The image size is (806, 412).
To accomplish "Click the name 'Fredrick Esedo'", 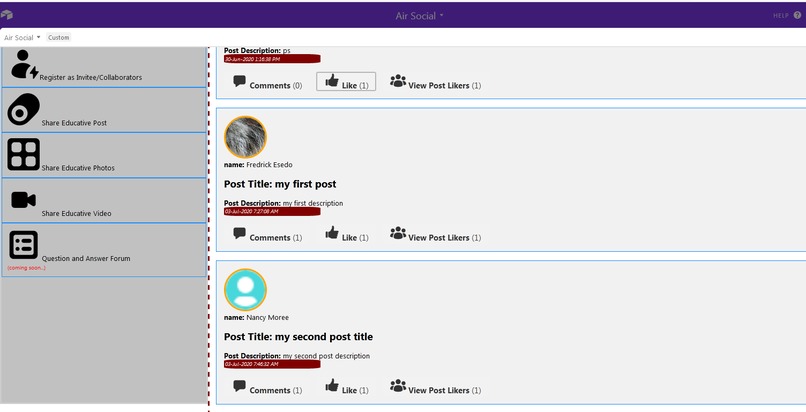I will (269, 165).
